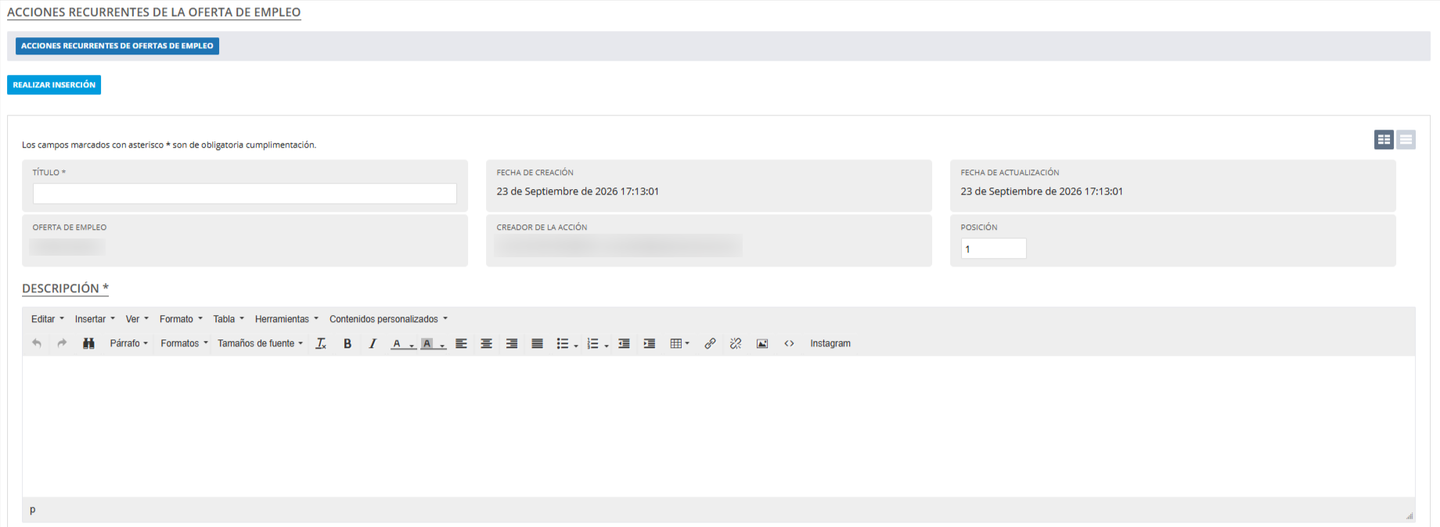
Task: Center align the description text
Action: coord(487,343)
